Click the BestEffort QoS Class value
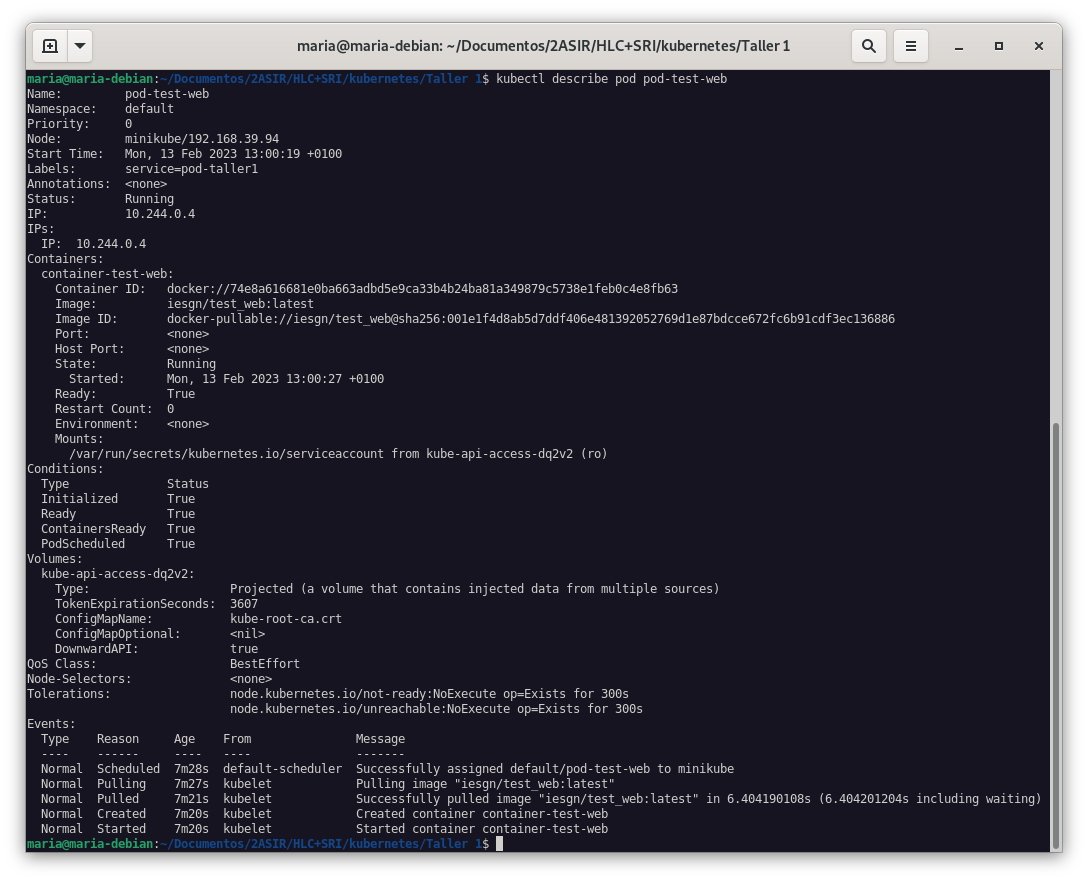This screenshot has height=881, width=1088. pos(264,664)
